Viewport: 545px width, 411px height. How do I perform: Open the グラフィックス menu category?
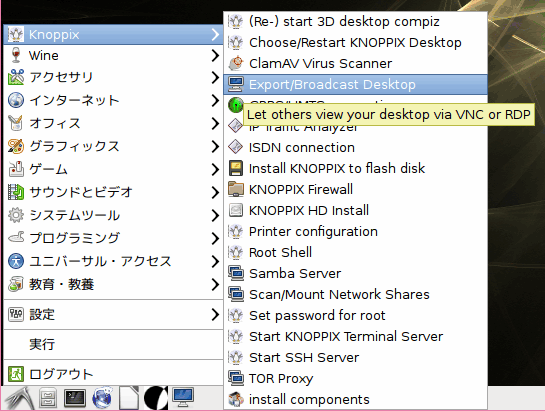click(x=113, y=146)
